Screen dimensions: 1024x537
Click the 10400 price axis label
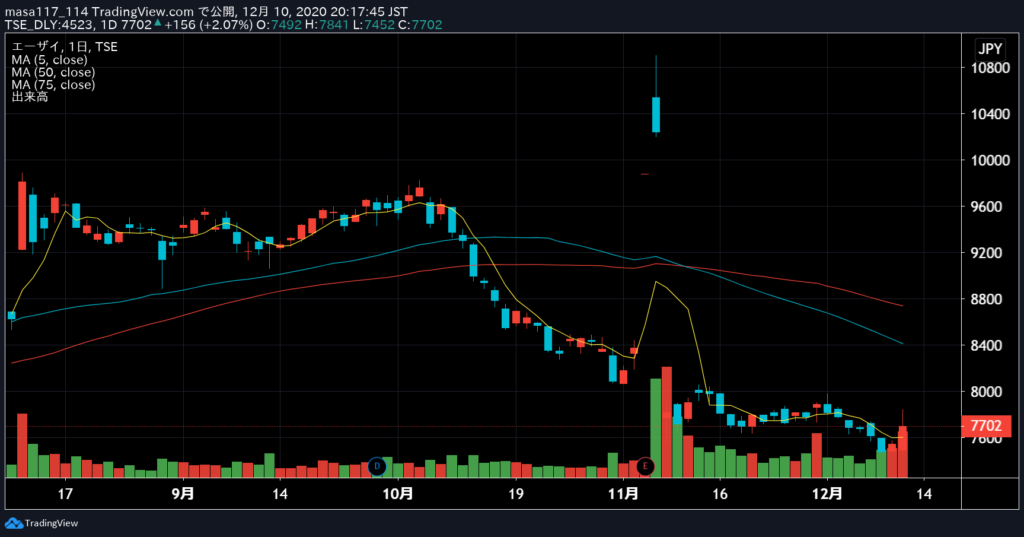(990, 114)
